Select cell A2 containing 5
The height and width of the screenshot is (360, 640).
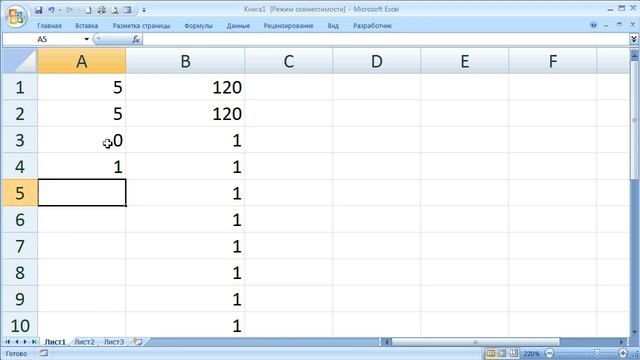82,113
